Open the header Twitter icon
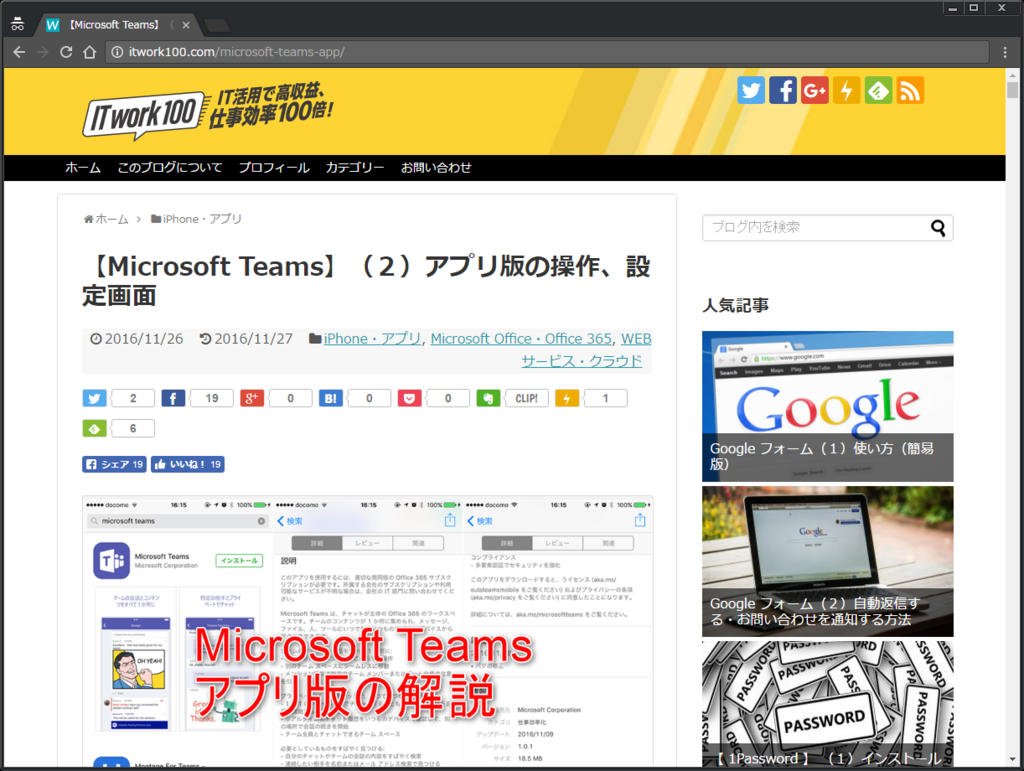The image size is (1024, 771). [751, 90]
